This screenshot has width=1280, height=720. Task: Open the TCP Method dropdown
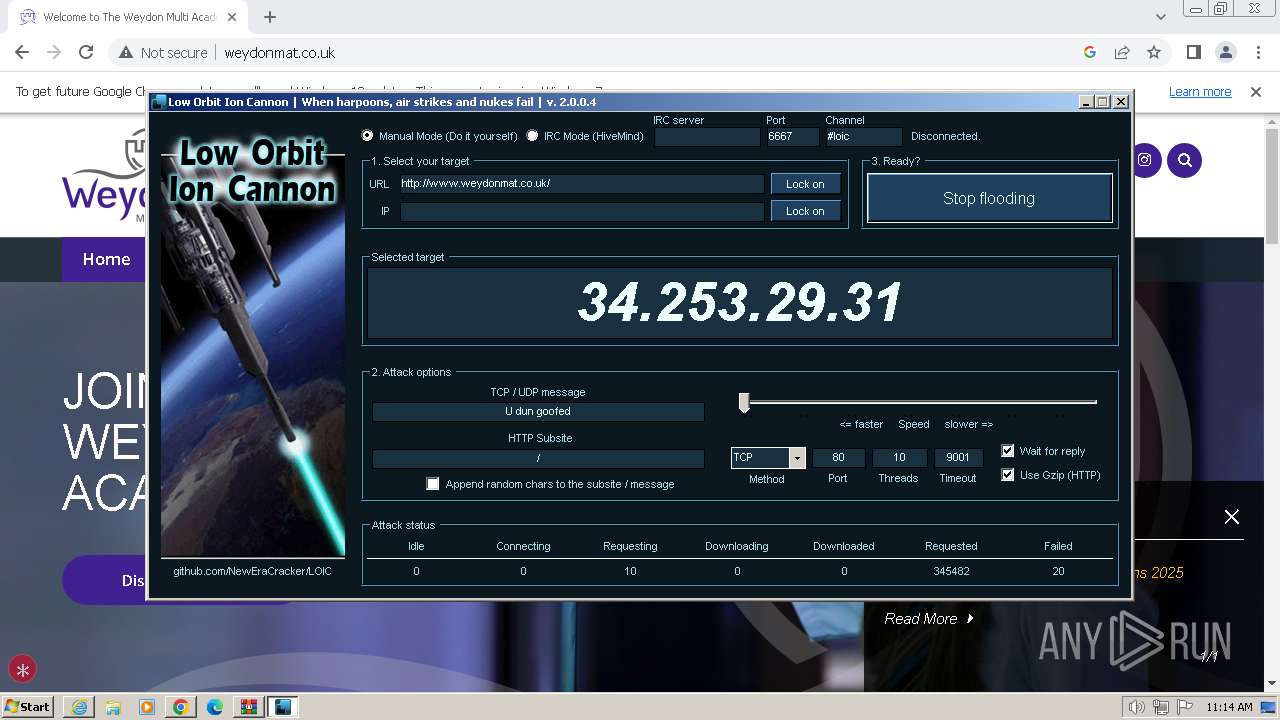click(797, 458)
